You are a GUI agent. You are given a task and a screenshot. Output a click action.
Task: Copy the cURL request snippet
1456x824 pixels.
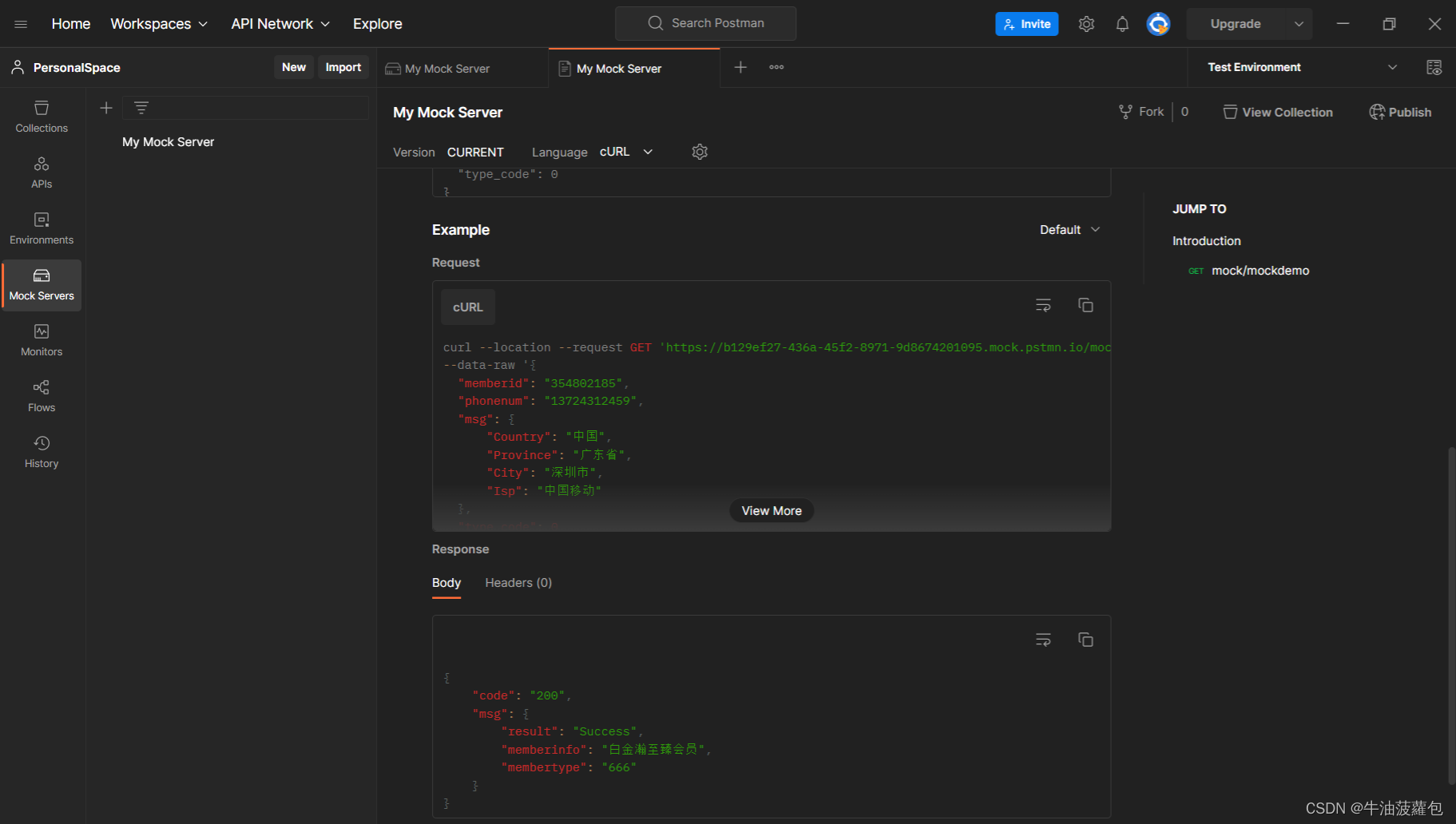[1085, 305]
